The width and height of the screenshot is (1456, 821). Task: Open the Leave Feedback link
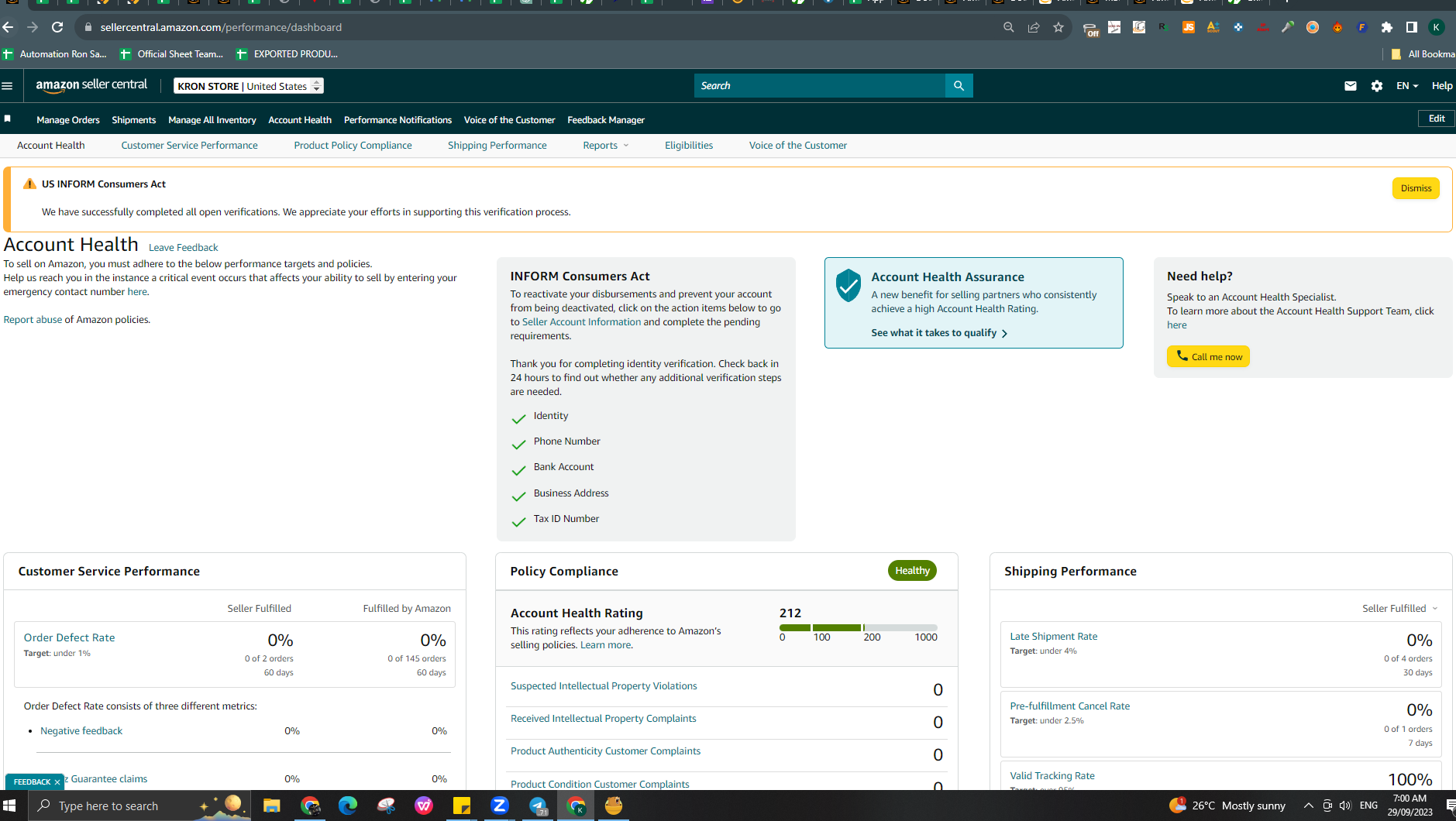point(184,248)
